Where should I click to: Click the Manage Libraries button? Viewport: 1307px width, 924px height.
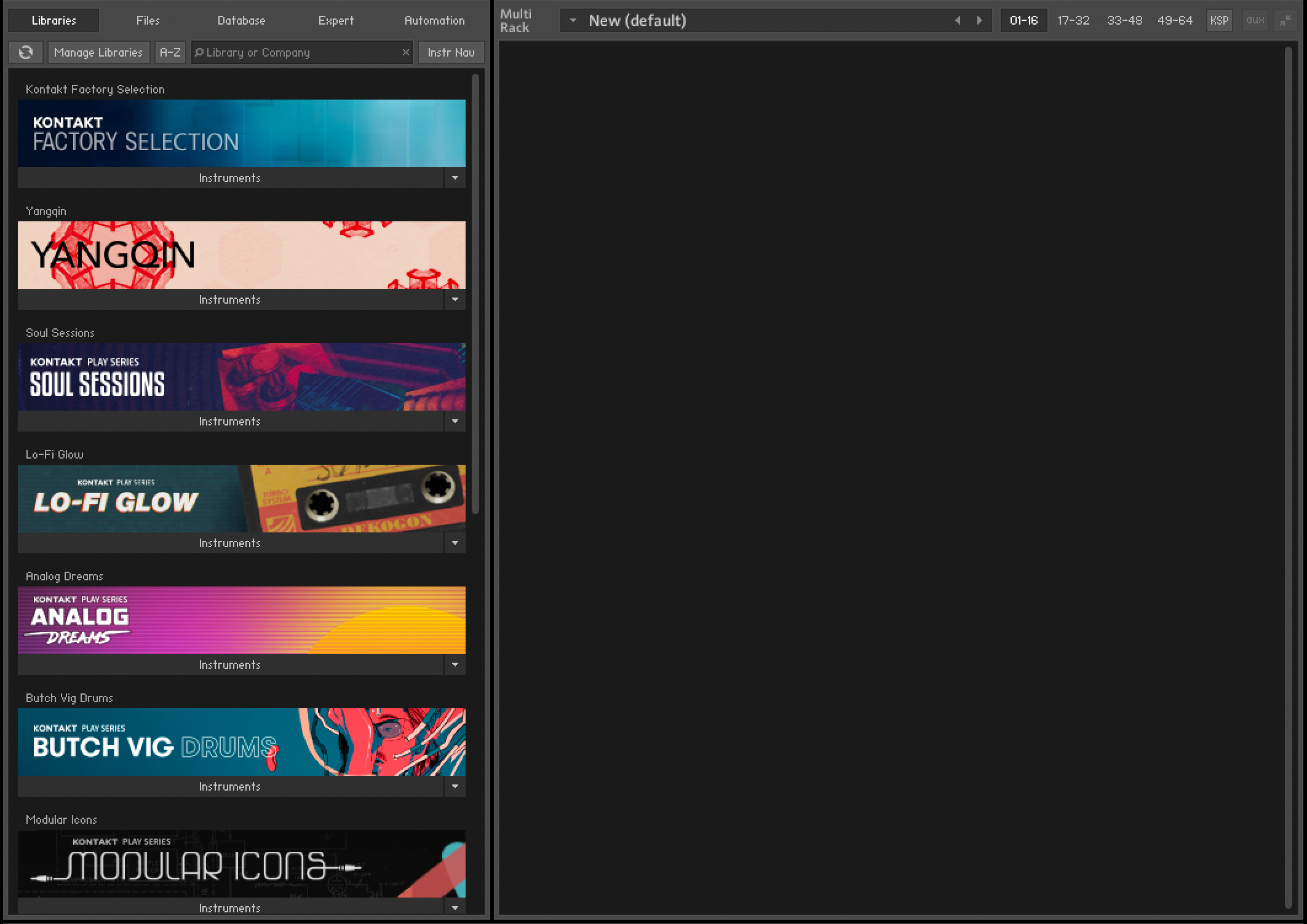98,52
